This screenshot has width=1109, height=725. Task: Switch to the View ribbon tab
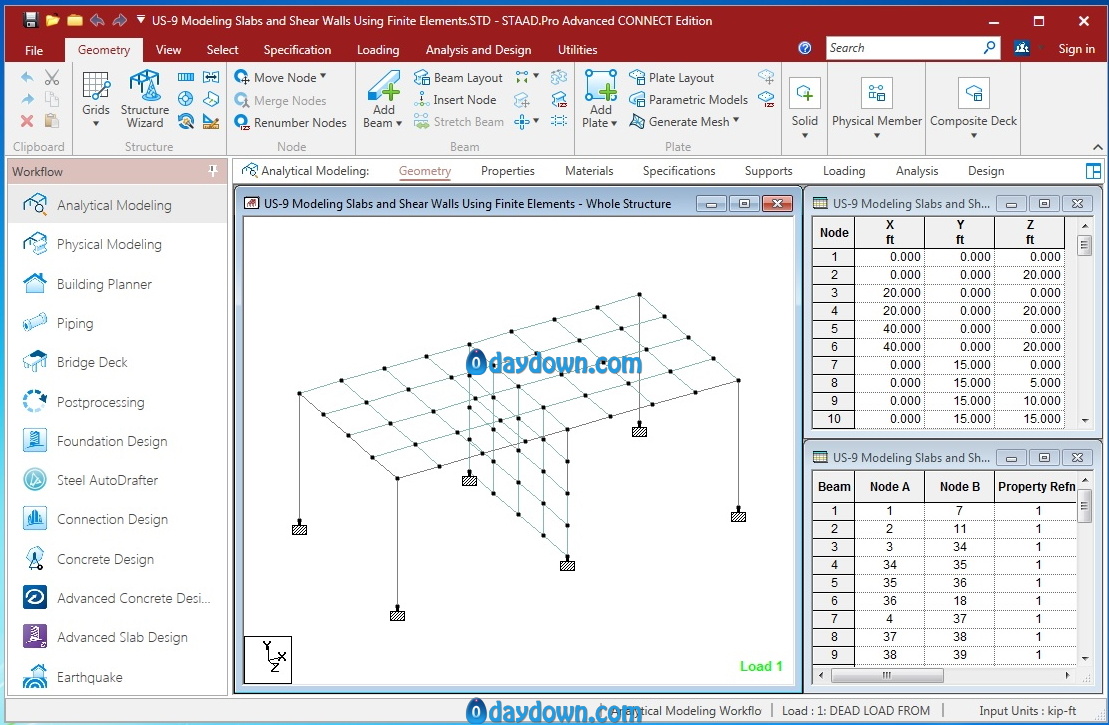(168, 50)
